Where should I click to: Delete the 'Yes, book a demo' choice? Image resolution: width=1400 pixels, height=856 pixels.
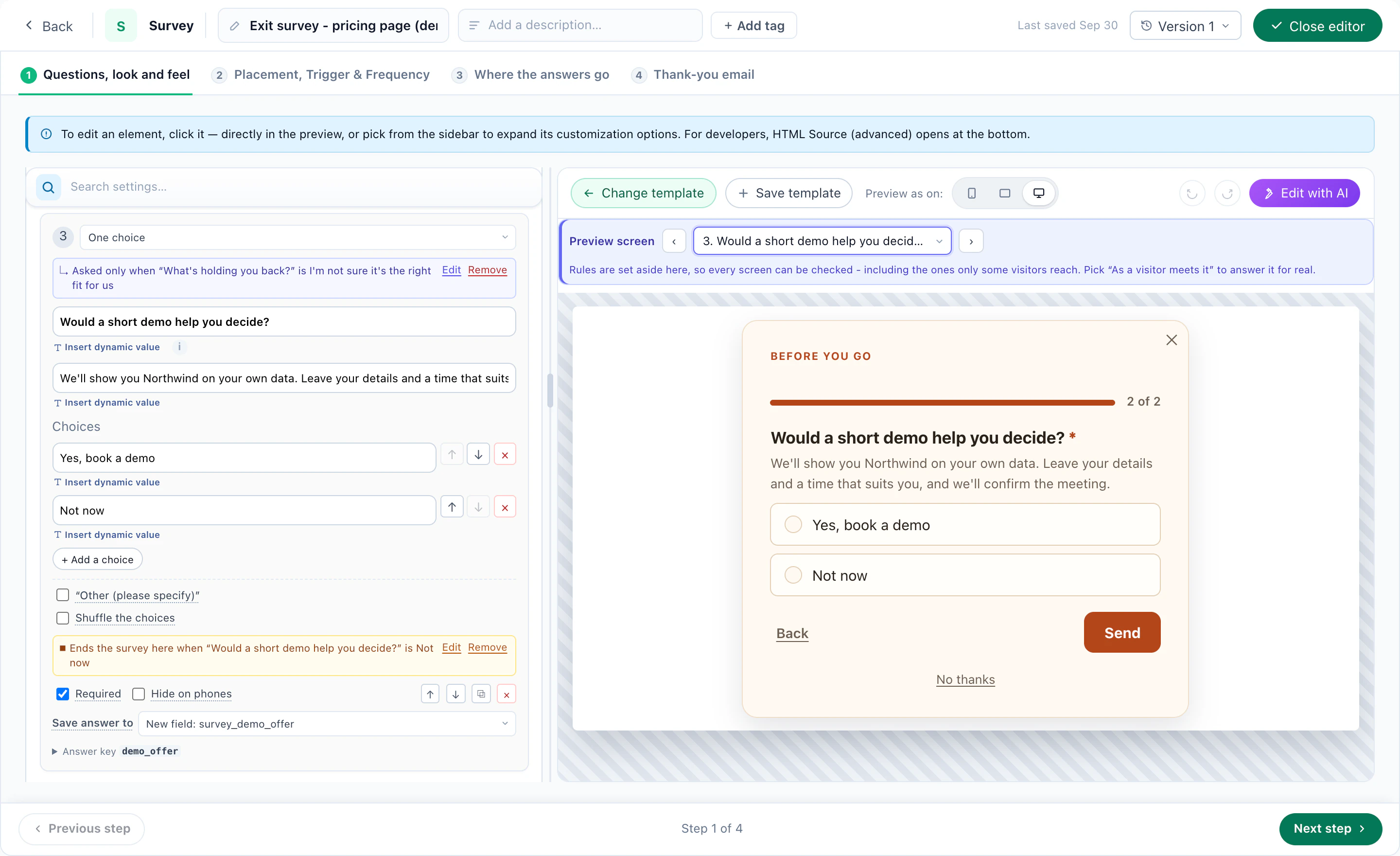click(505, 455)
